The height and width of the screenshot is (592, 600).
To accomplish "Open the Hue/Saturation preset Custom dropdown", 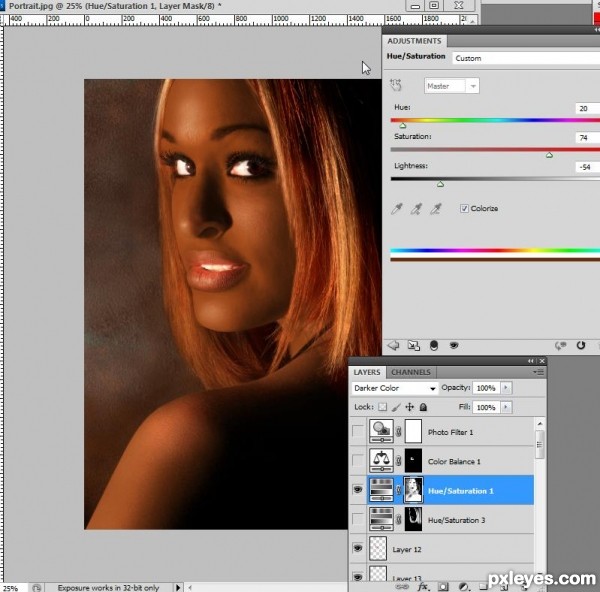I will (526, 58).
